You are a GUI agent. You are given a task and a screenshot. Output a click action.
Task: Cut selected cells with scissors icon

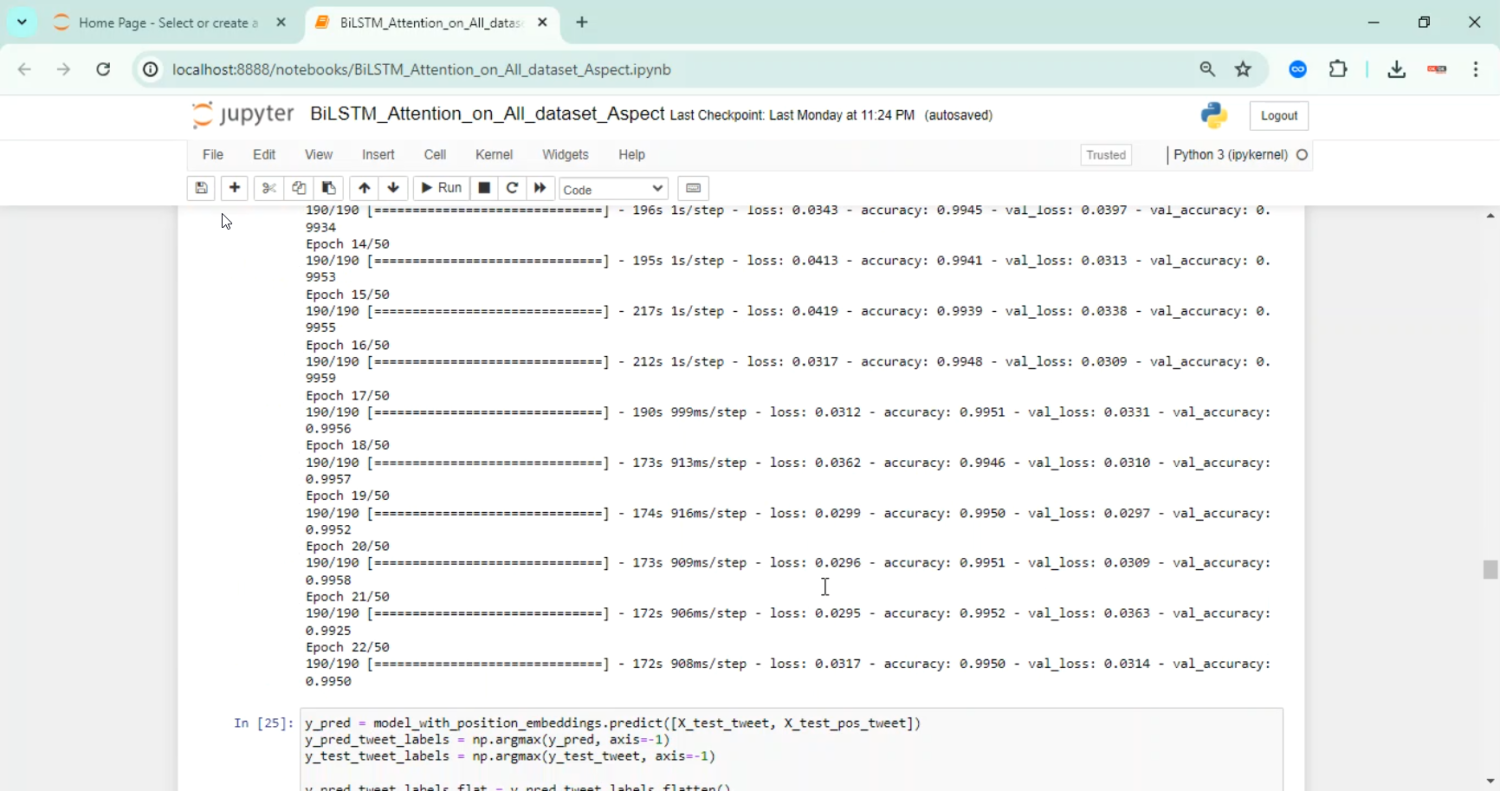(x=269, y=188)
